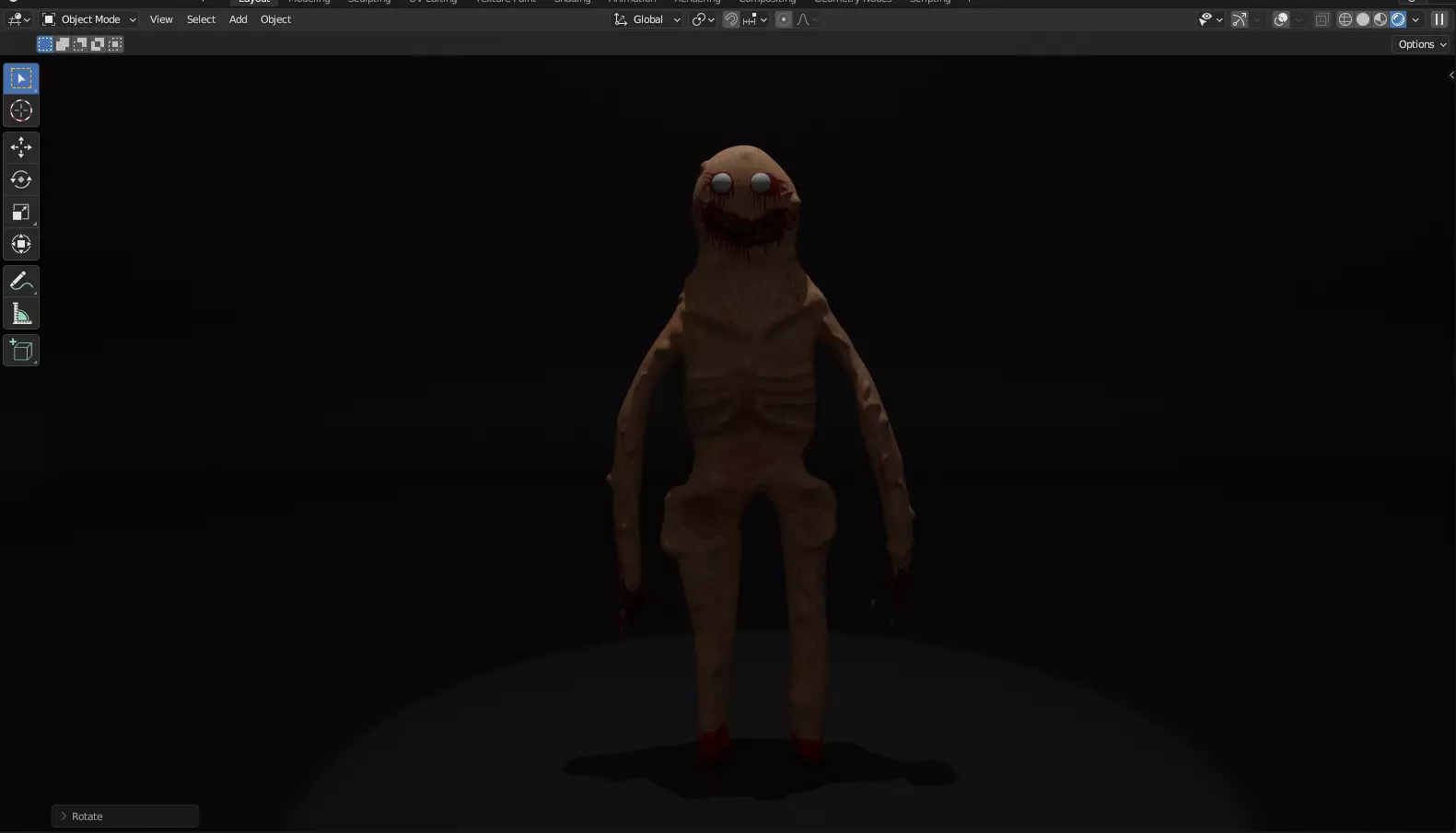The height and width of the screenshot is (833, 1456).
Task: Select the 3D Cursor tool
Action: click(x=21, y=110)
